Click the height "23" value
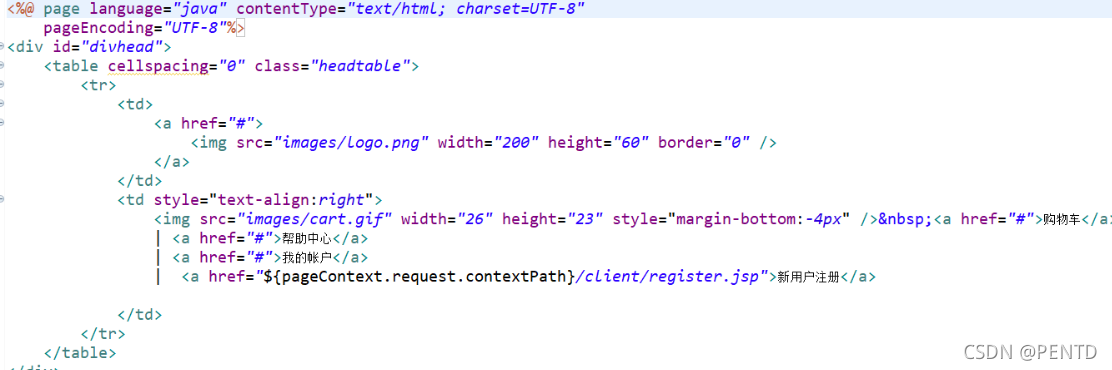The width and height of the screenshot is (1112, 370). (x=586, y=219)
